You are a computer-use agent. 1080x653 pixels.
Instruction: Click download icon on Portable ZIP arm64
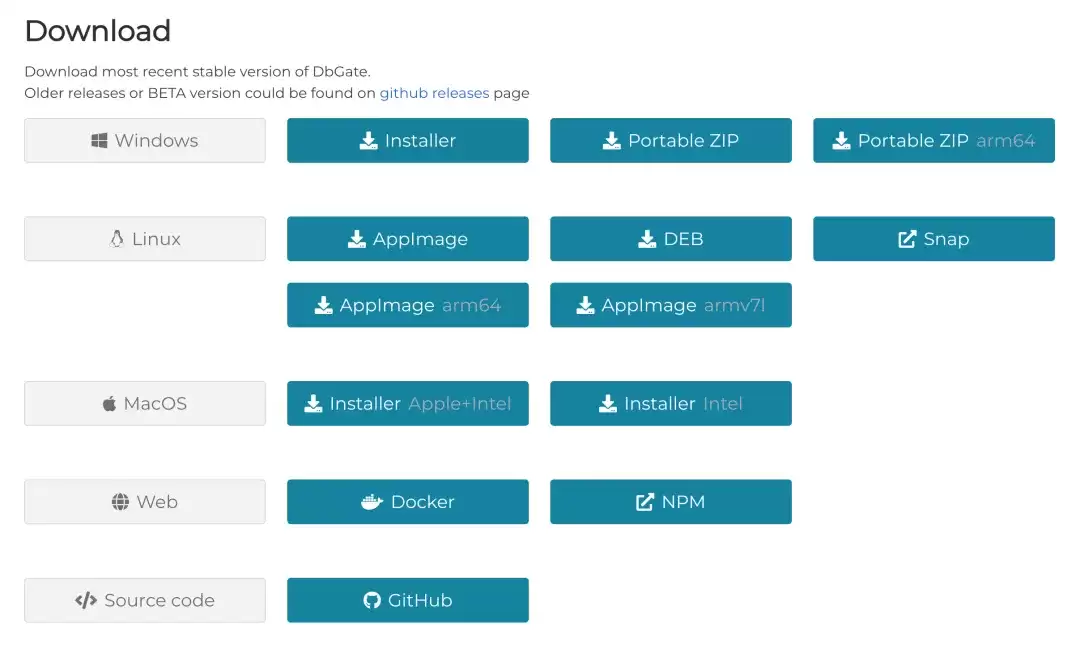pos(841,141)
